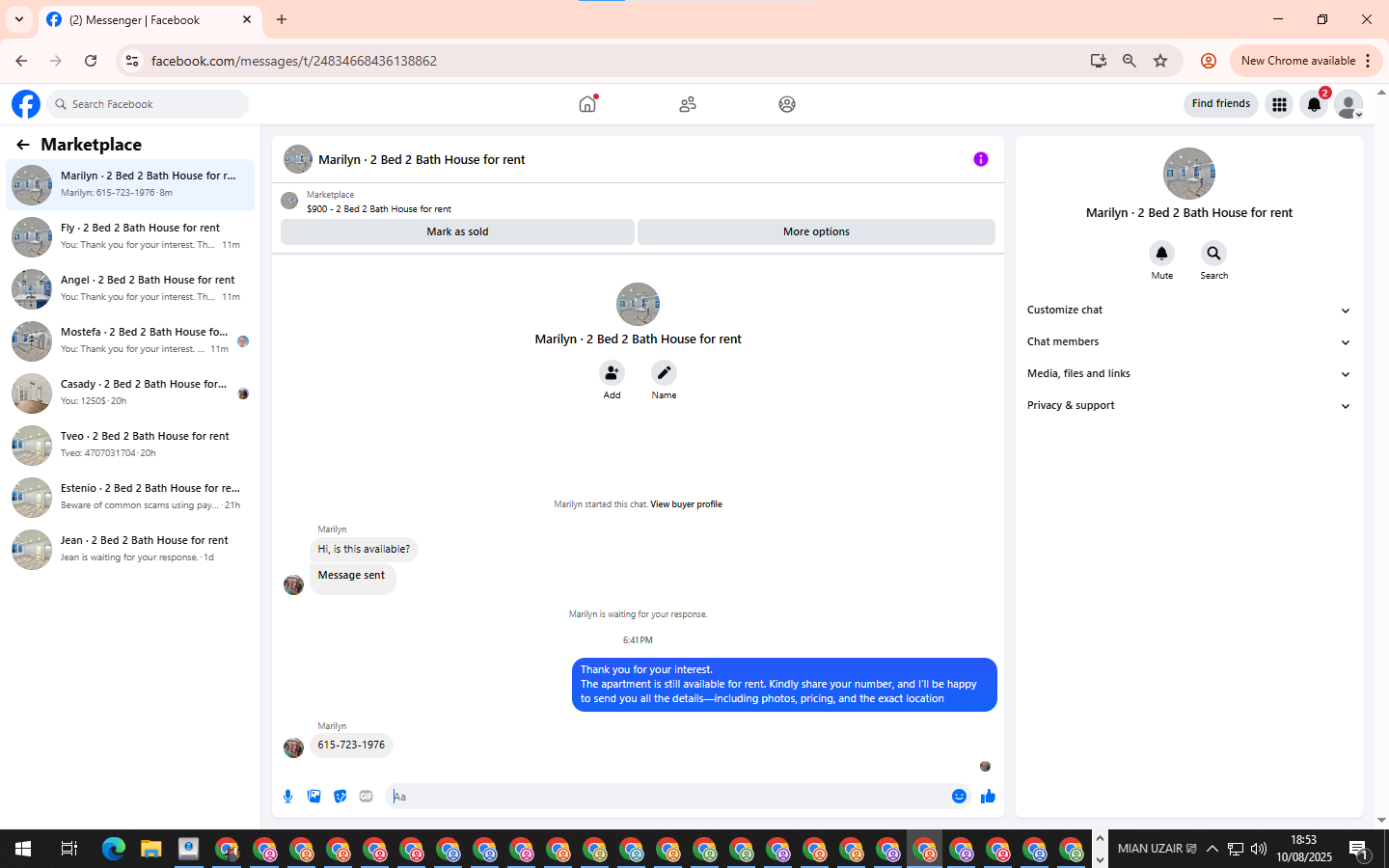
Task: Open the Jean conversation
Action: point(130,549)
